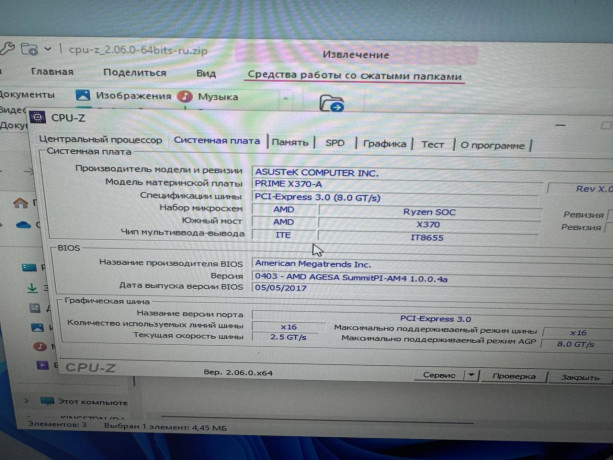Open the Поделиться ribbon tab in Explorer
The height and width of the screenshot is (460, 613).
(x=134, y=73)
